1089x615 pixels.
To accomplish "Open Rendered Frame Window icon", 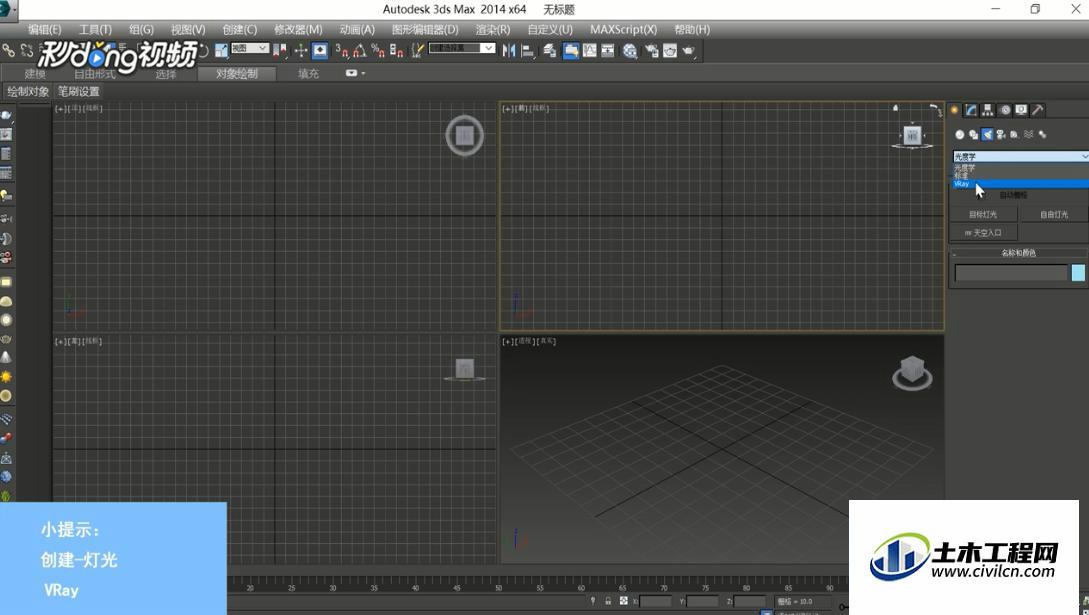I will pos(670,51).
